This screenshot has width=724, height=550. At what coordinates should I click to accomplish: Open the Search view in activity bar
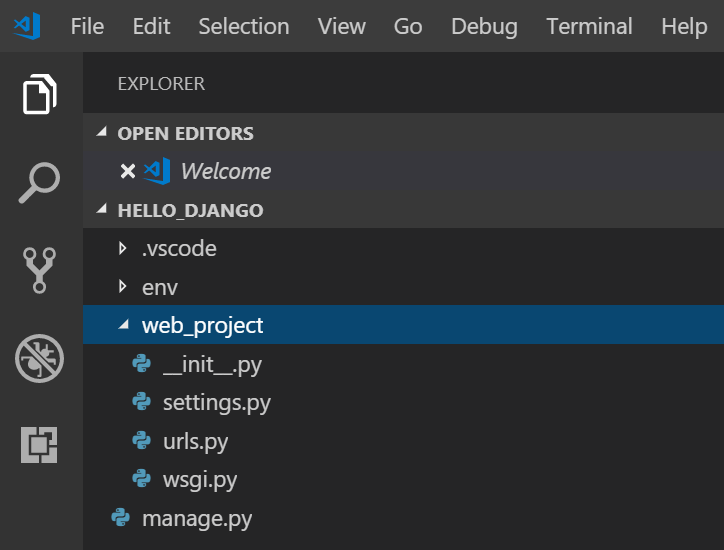(x=39, y=182)
